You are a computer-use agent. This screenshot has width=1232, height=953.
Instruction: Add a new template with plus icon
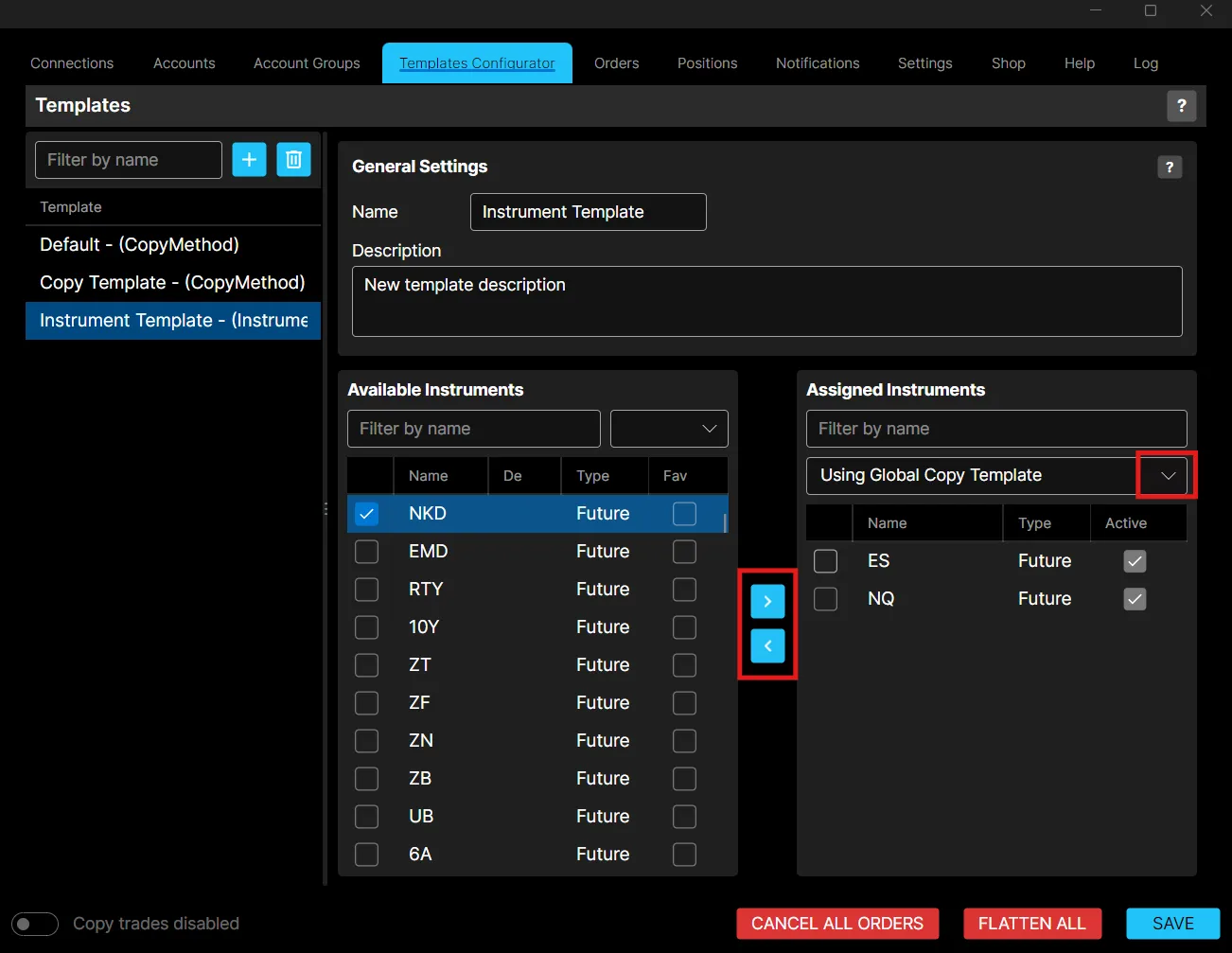coord(249,160)
